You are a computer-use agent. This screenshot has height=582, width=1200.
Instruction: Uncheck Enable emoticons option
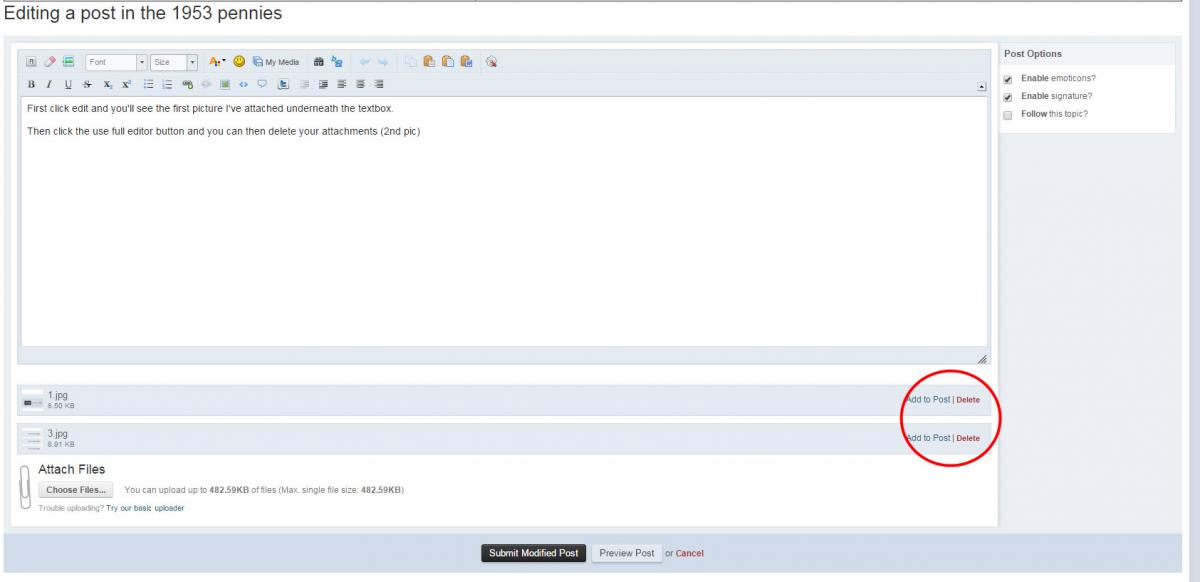point(1008,79)
